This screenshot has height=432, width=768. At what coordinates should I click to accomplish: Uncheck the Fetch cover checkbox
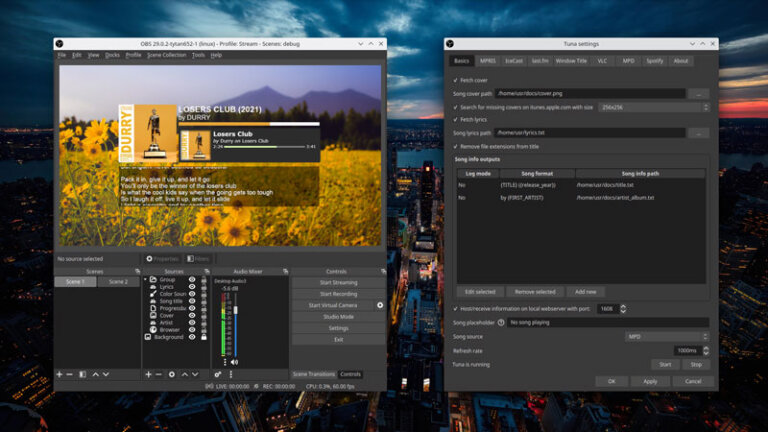coord(456,80)
